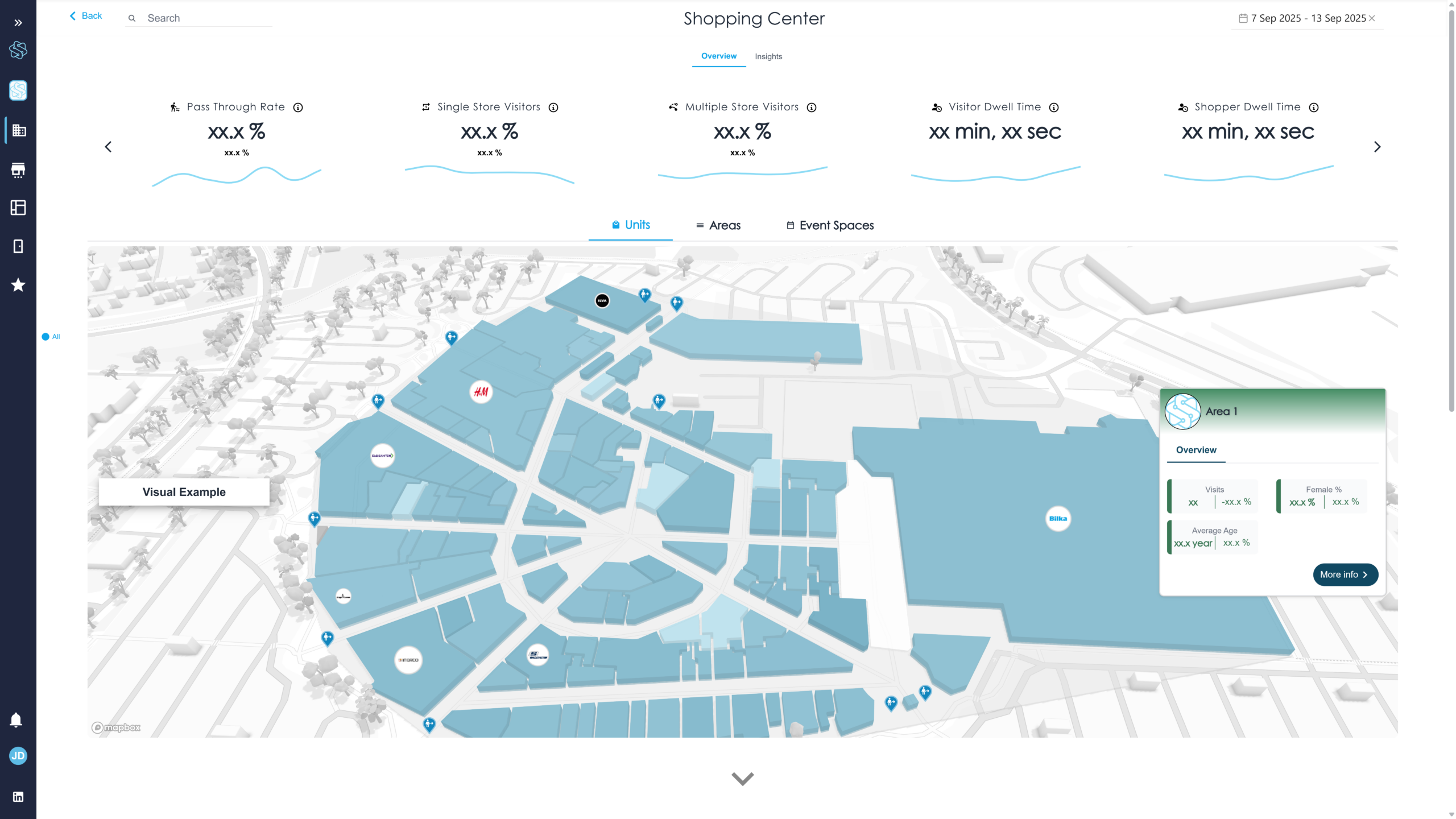The height and width of the screenshot is (819, 1456).
Task: Open the favorites star in sidebar
Action: pos(18,285)
